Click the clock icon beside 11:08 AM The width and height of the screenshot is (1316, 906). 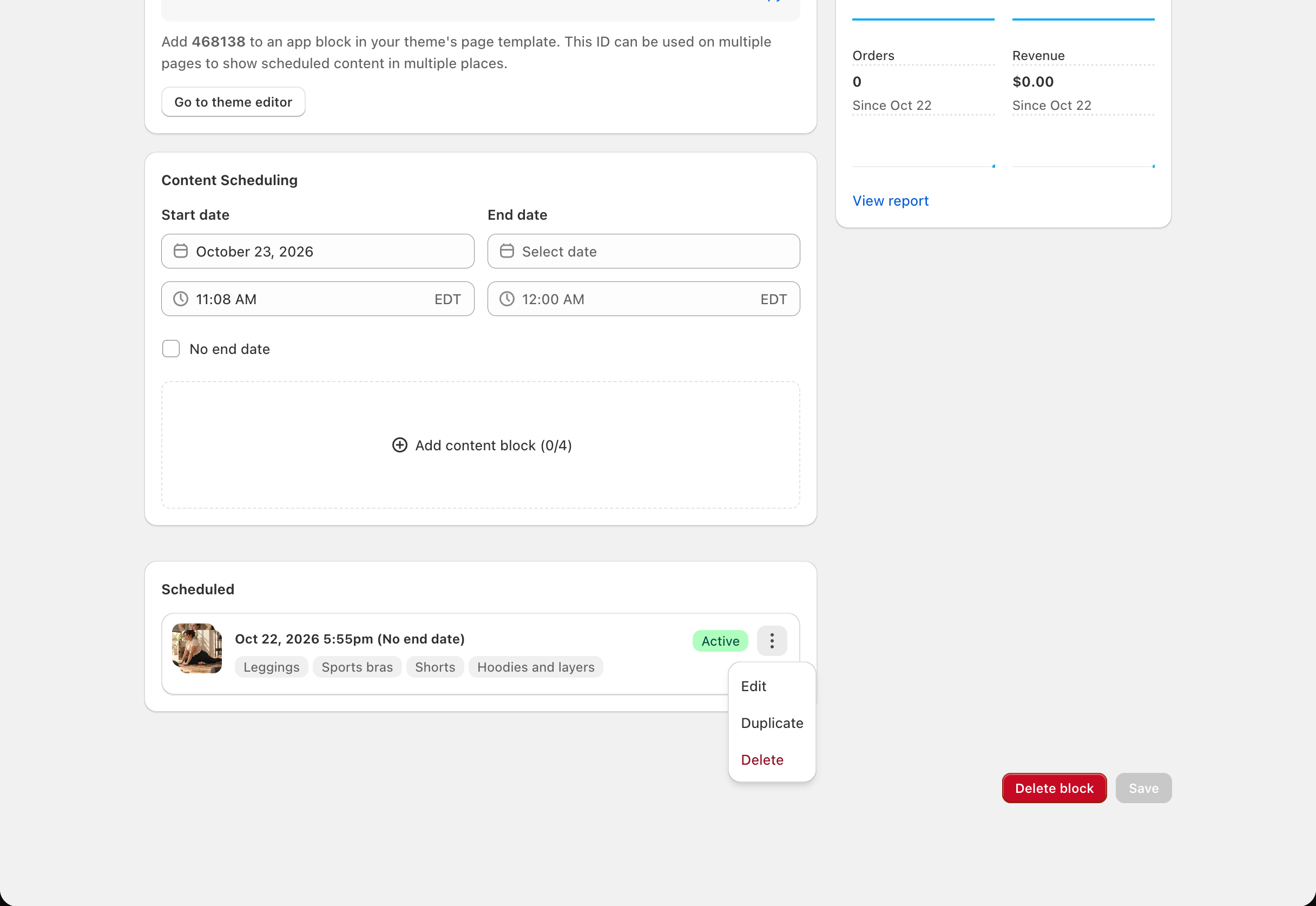coord(180,299)
